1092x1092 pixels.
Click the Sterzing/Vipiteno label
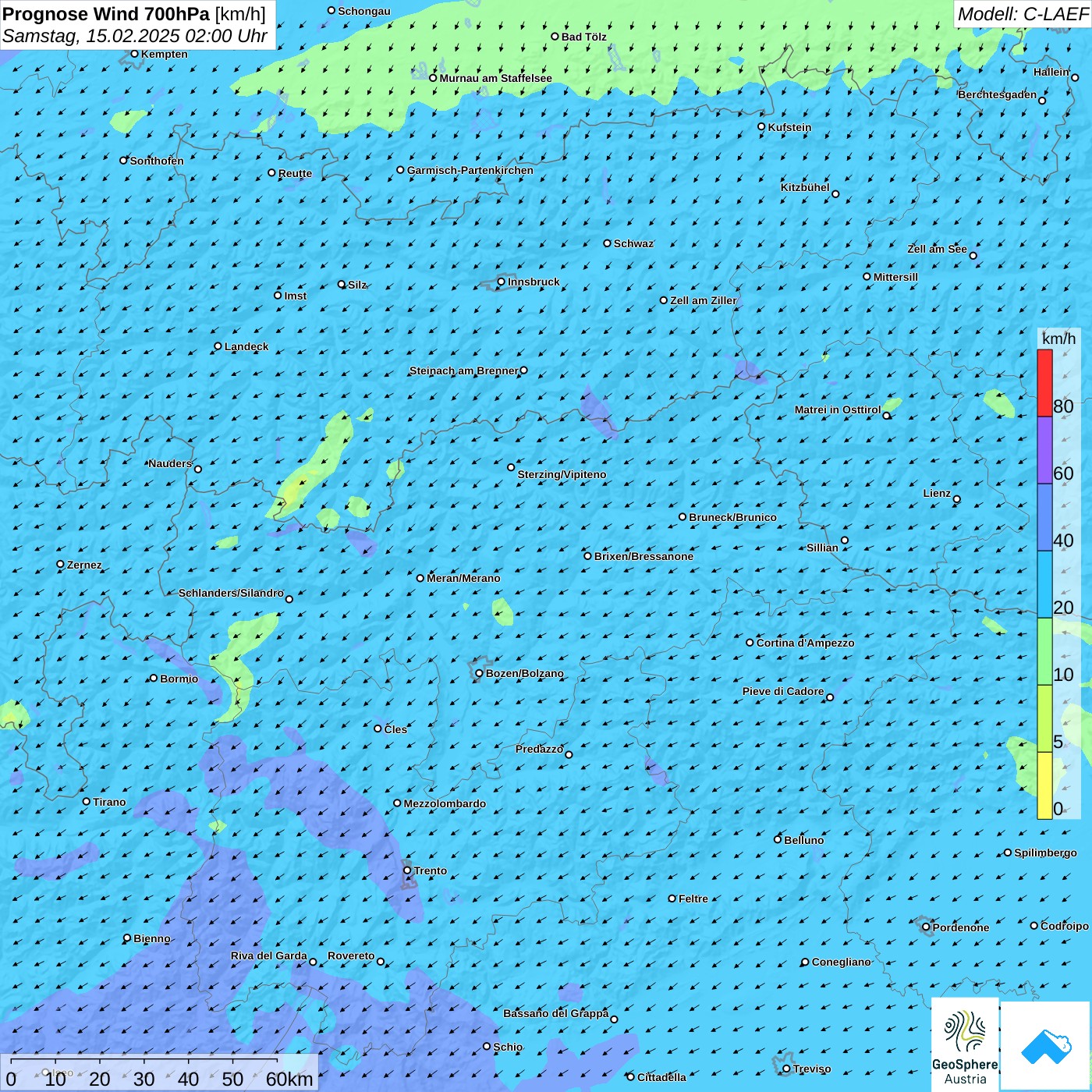click(x=562, y=474)
